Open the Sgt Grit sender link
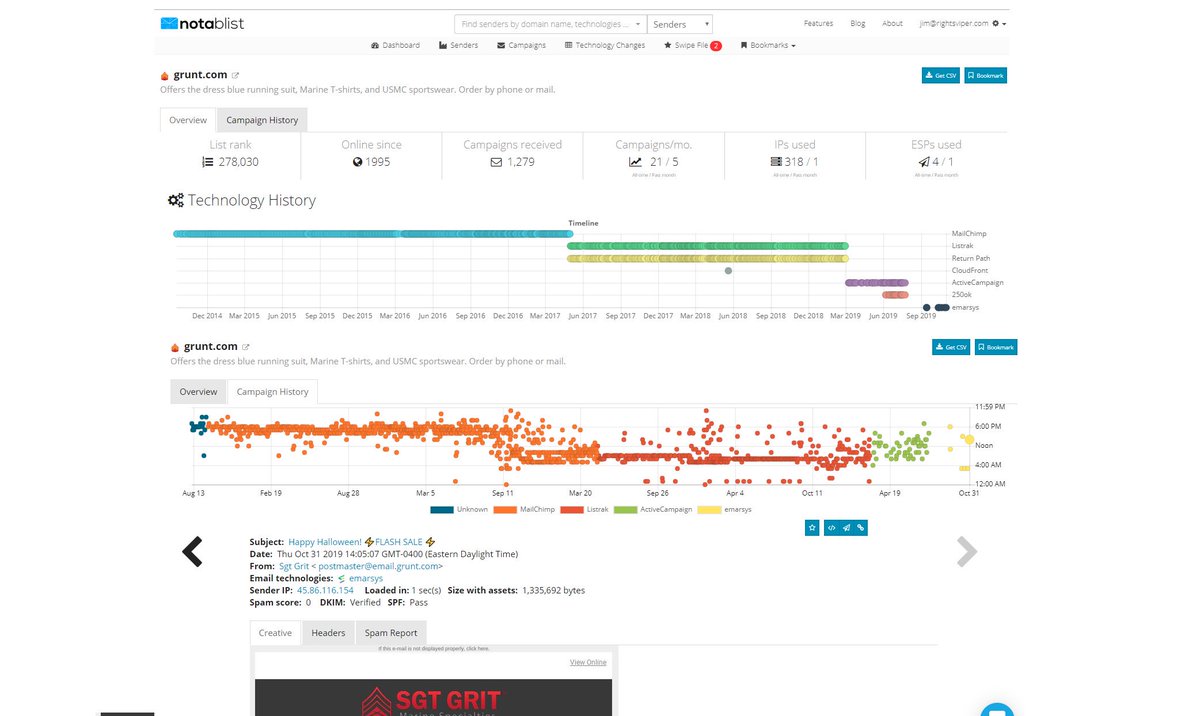The image size is (1200, 716). (x=361, y=566)
